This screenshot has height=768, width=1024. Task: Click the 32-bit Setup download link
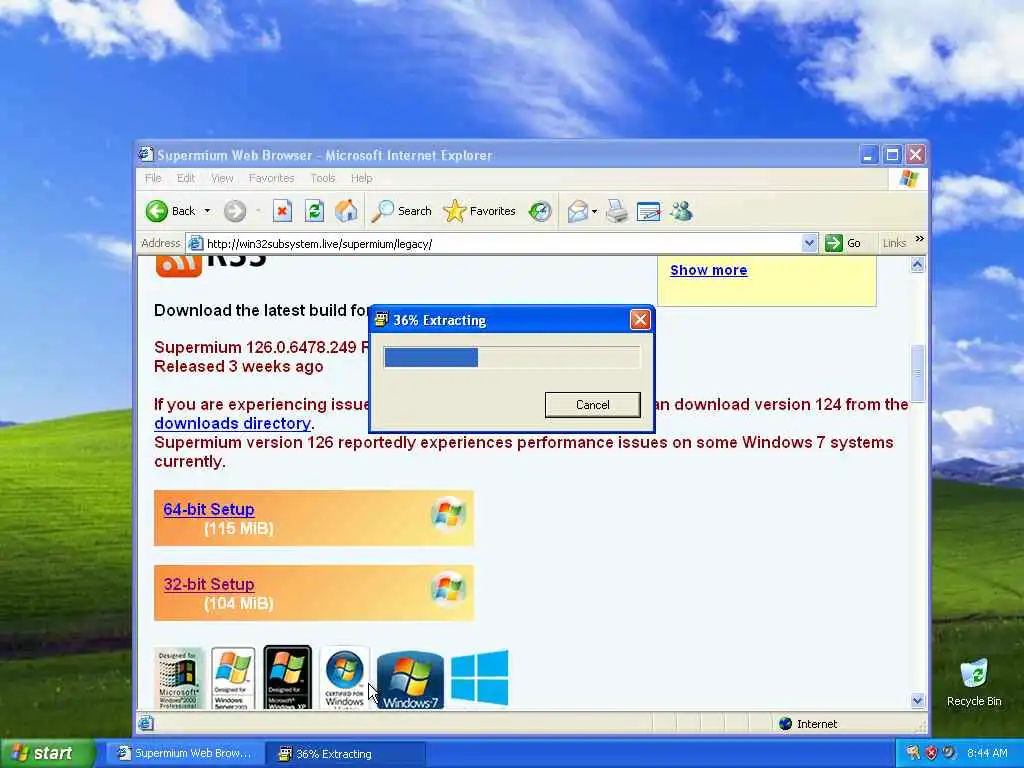tap(209, 584)
